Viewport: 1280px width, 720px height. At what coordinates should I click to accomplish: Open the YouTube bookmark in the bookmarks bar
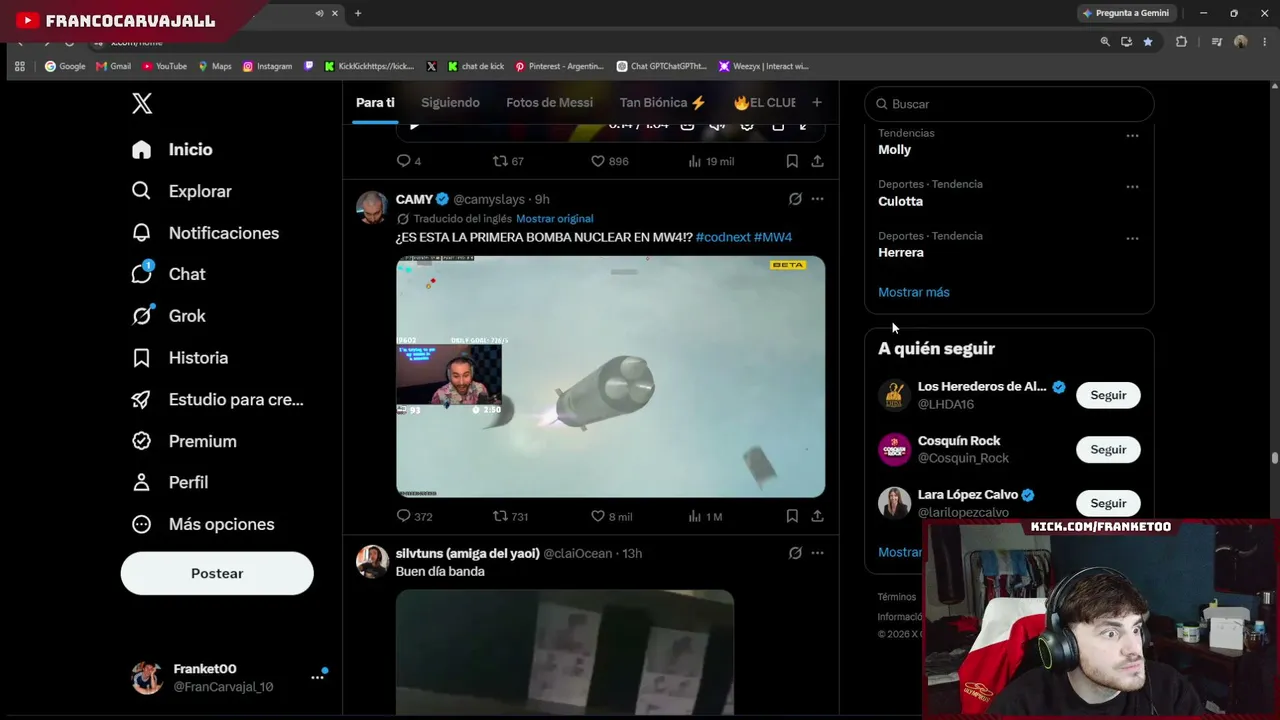click(x=164, y=66)
